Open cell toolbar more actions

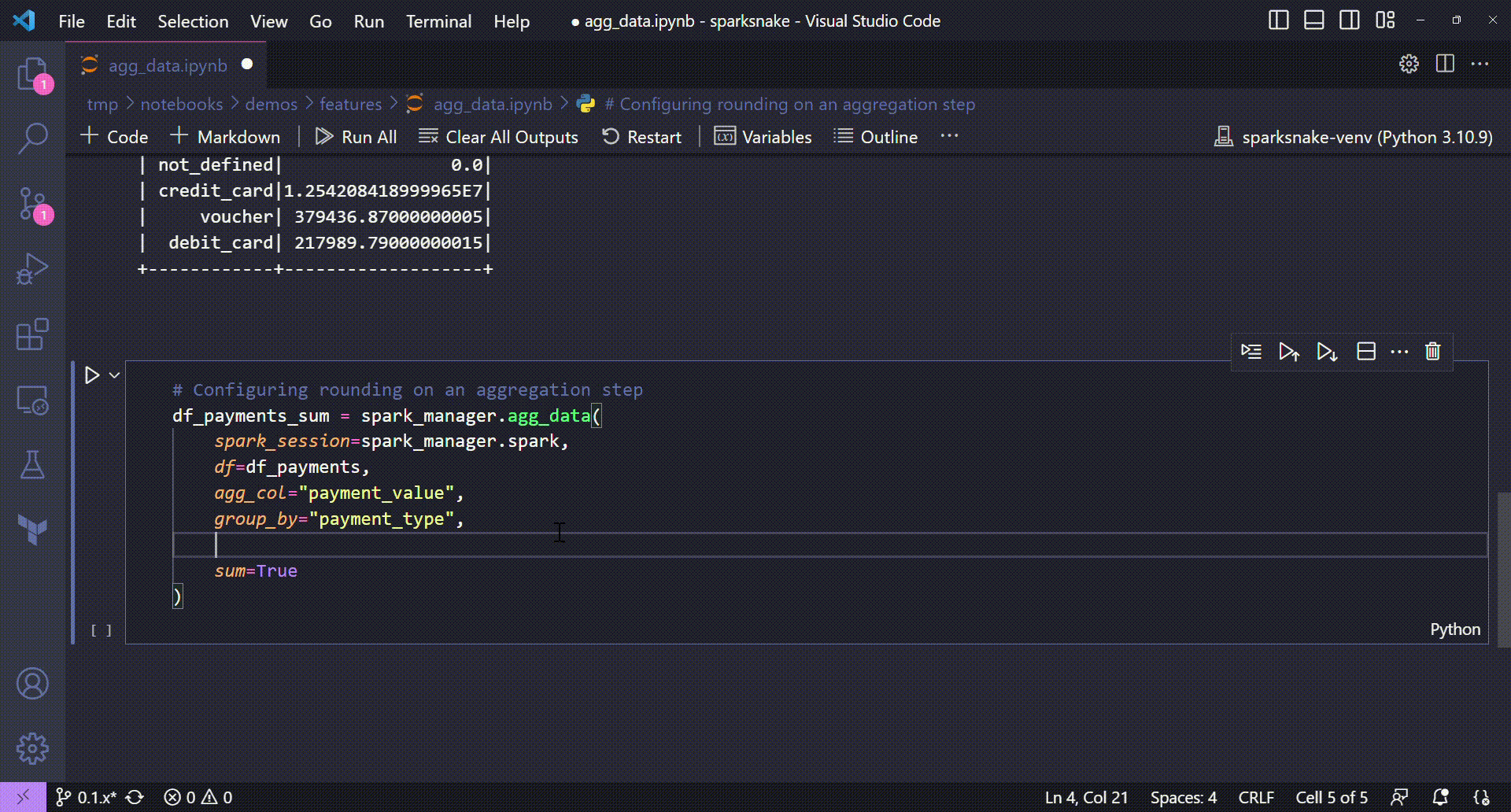tap(1399, 352)
